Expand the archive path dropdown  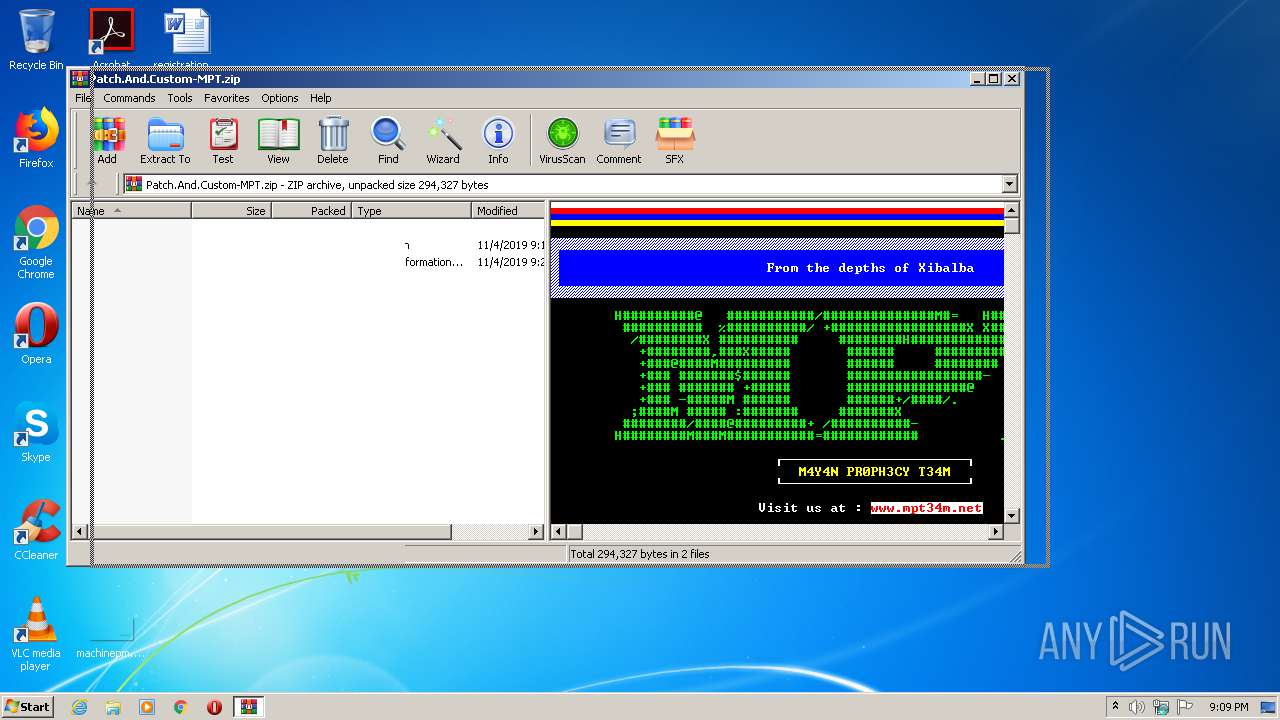tap(1009, 184)
